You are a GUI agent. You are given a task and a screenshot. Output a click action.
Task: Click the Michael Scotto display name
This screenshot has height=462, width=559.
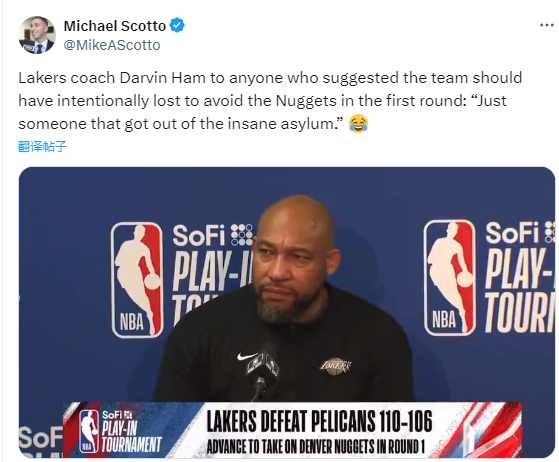114,26
